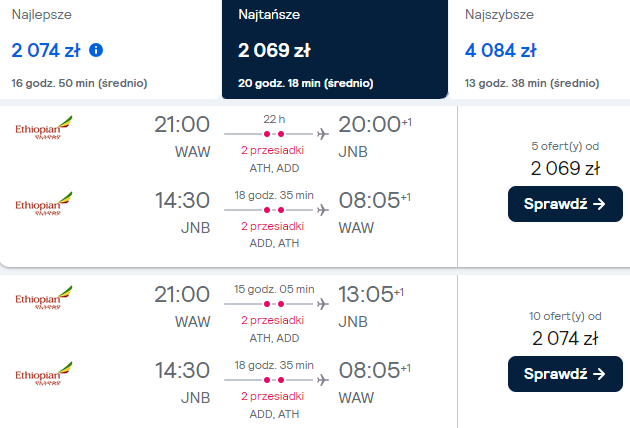Click the 20:00 +1 arrival time
This screenshot has width=630, height=428.
point(374,125)
